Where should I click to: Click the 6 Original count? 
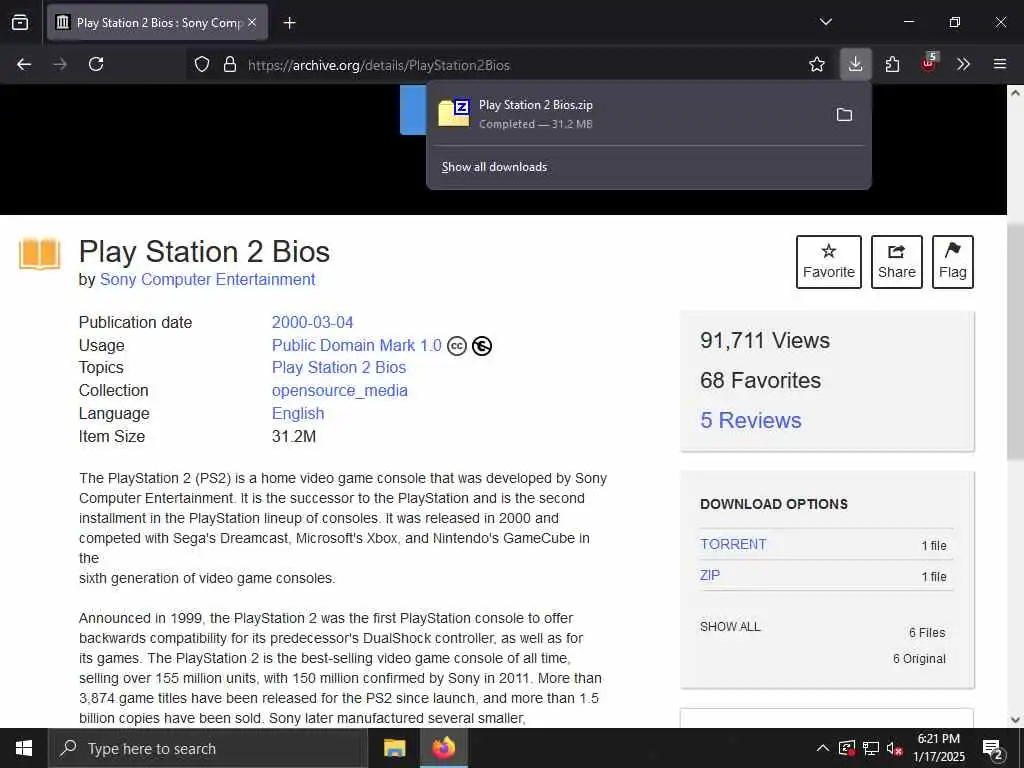pos(919,659)
